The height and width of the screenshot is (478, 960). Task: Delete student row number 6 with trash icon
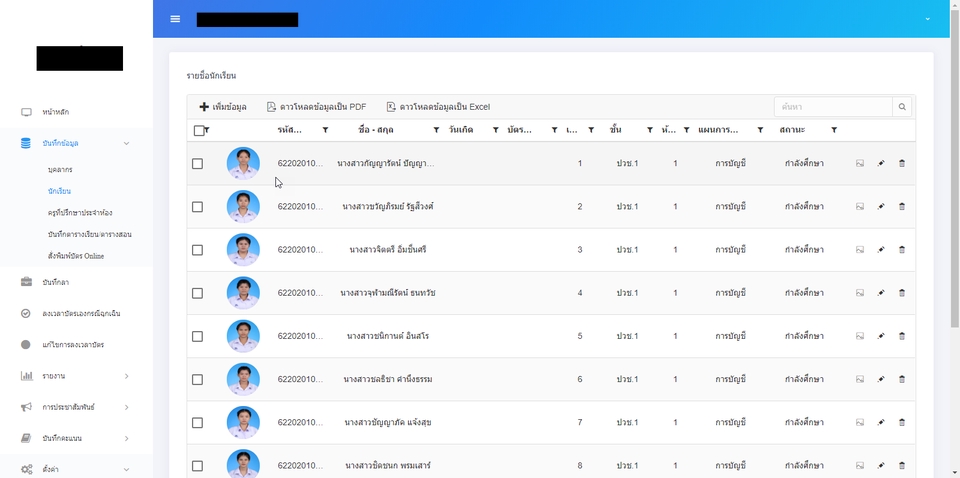coord(902,379)
